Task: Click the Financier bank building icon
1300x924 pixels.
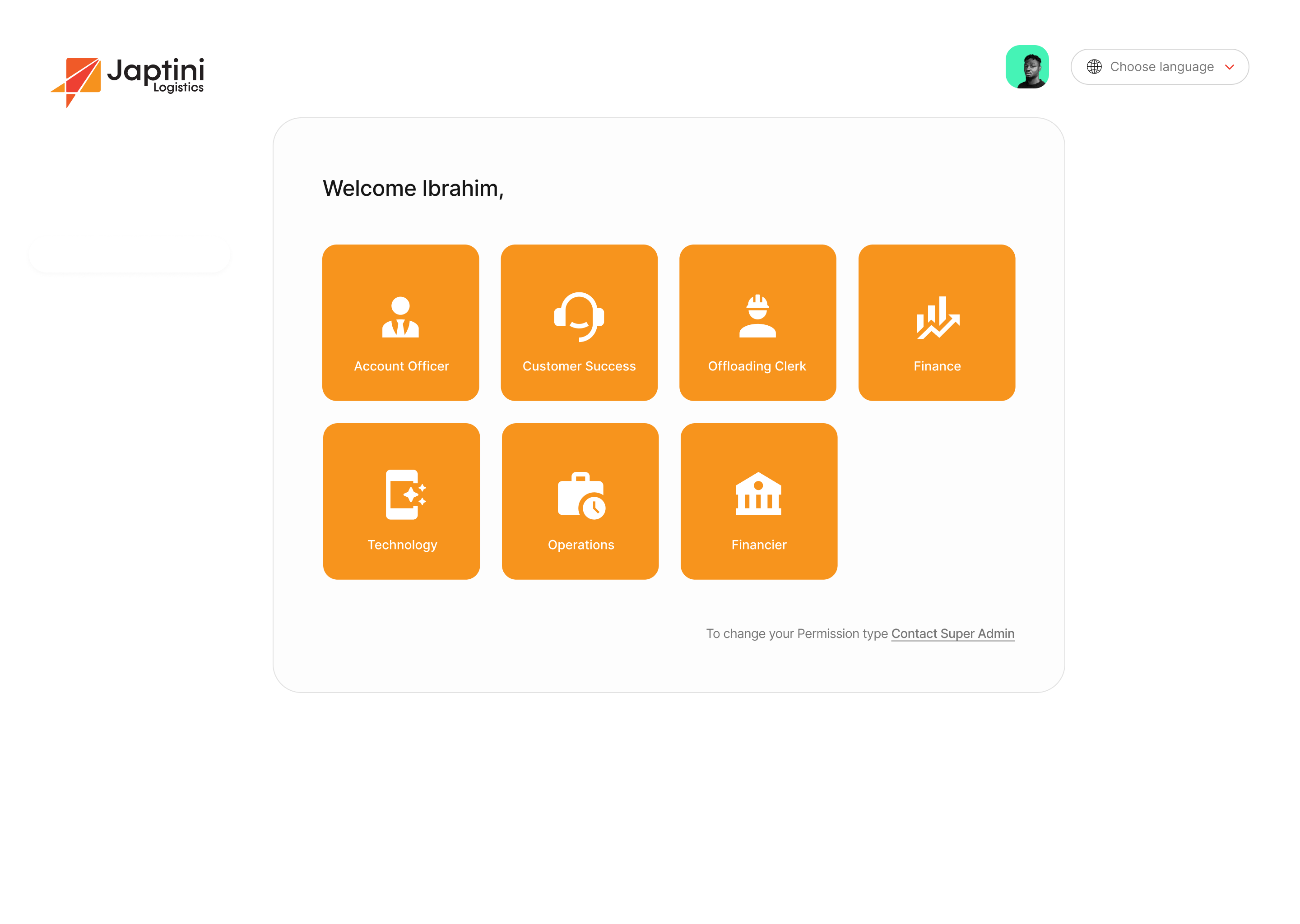Action: 758,493
